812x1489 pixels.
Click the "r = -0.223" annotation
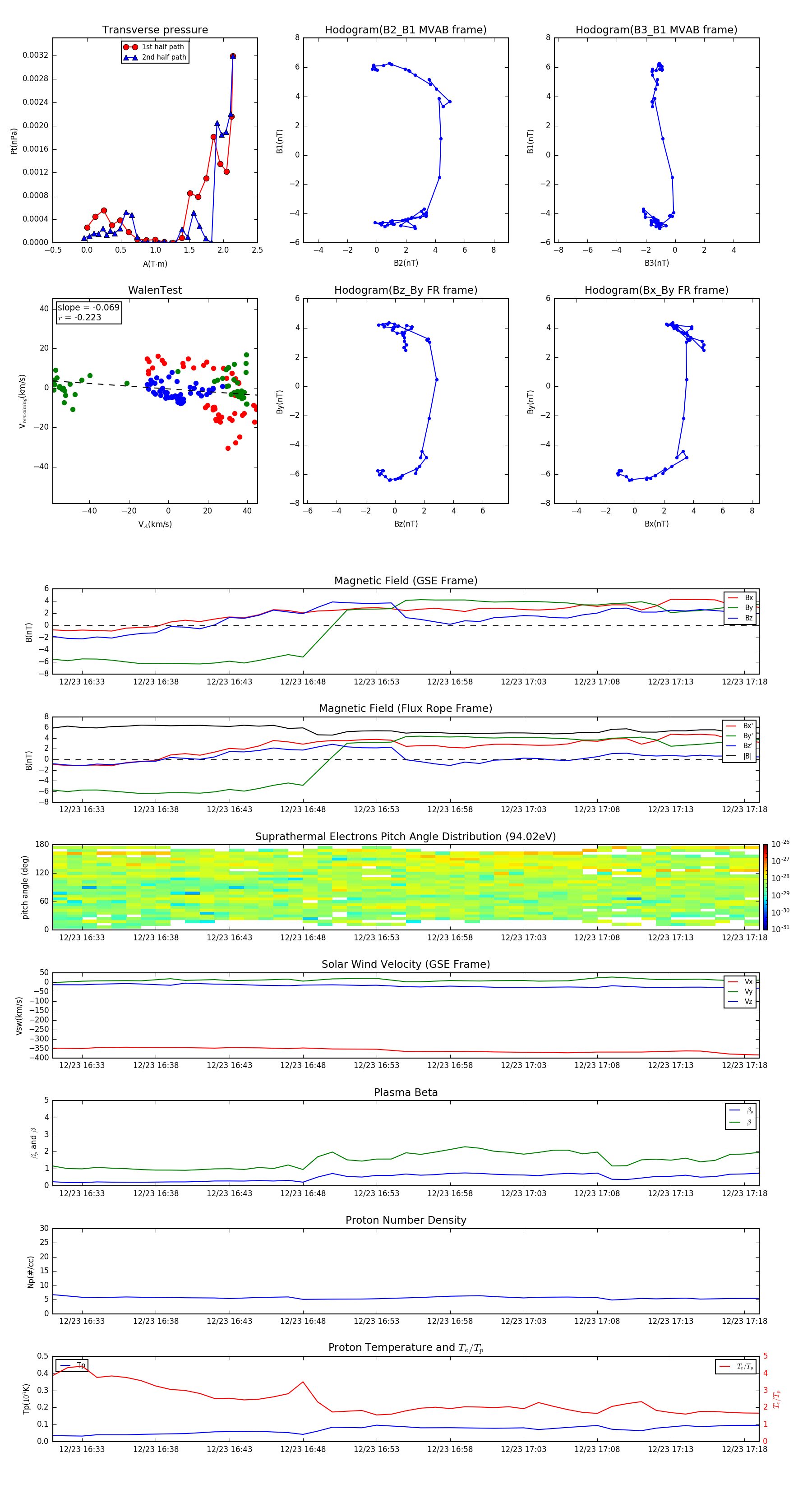tap(80, 317)
